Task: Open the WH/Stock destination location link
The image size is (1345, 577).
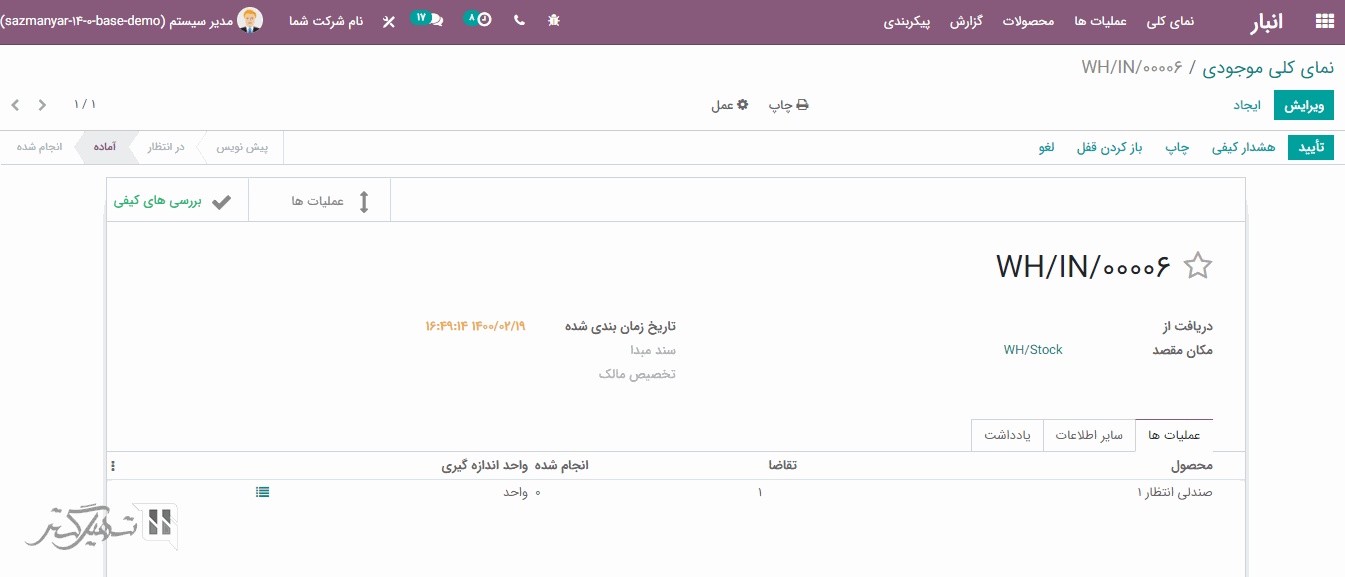Action: click(1033, 350)
